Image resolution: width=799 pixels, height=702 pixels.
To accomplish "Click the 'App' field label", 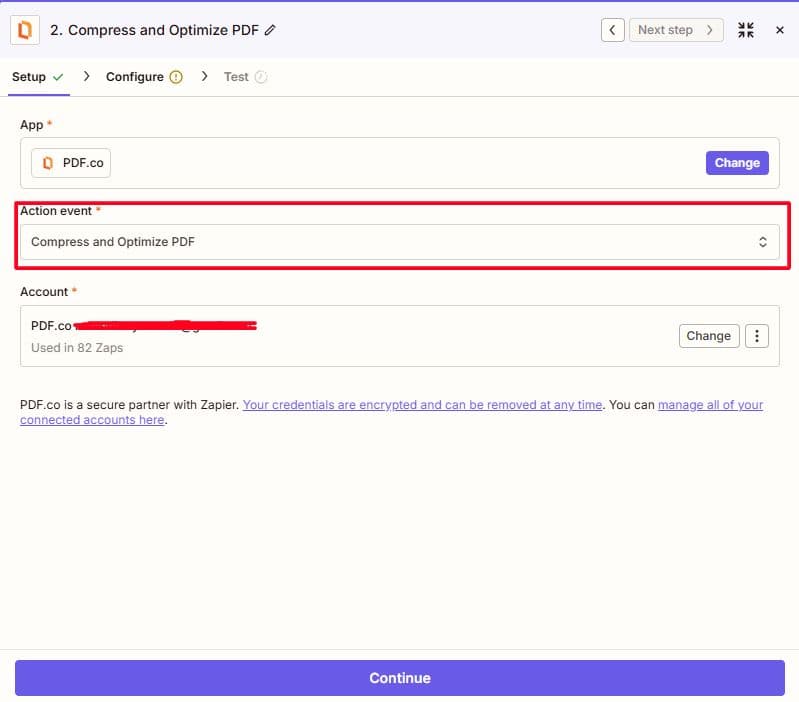I will [x=32, y=125].
